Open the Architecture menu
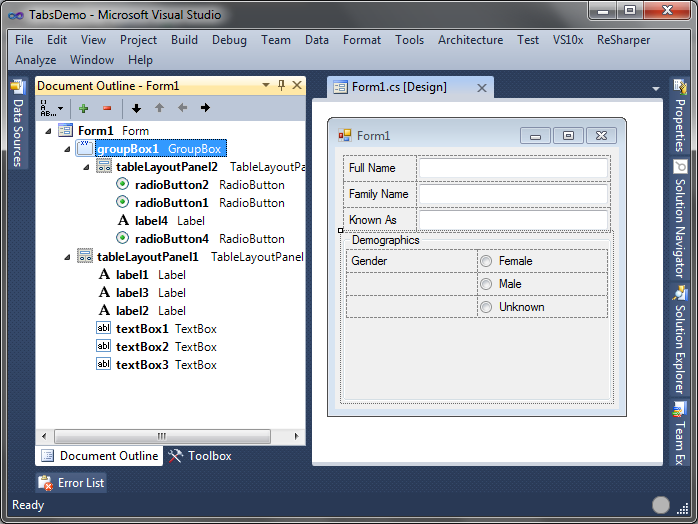 pyautogui.click(x=471, y=40)
